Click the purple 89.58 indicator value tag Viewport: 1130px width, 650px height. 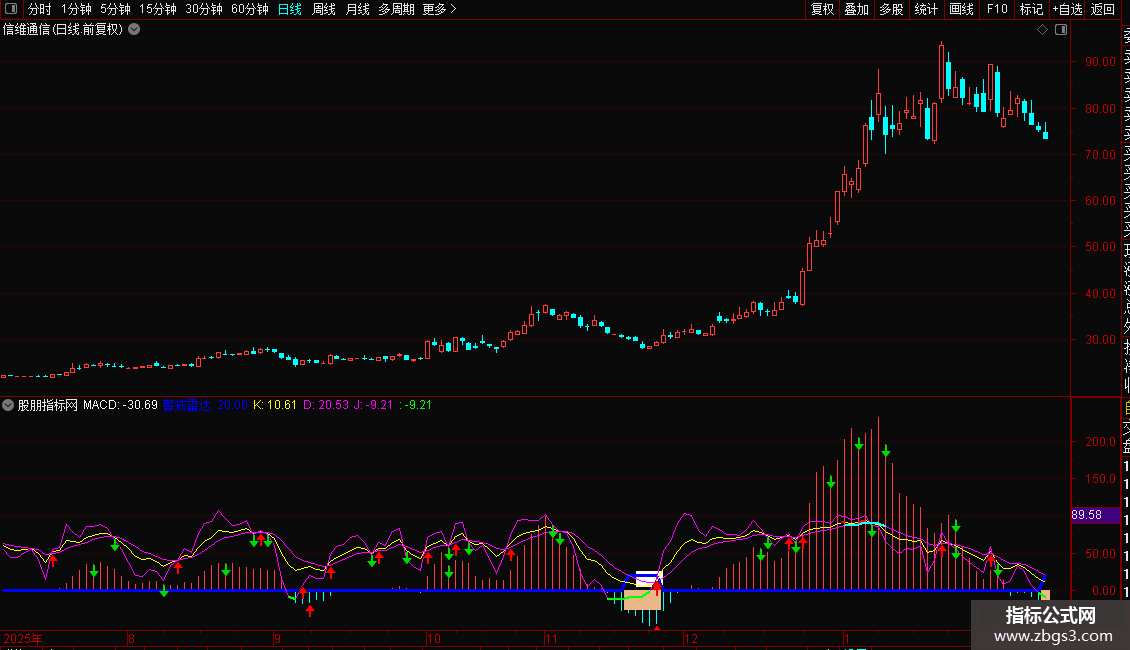pyautogui.click(x=1086, y=515)
